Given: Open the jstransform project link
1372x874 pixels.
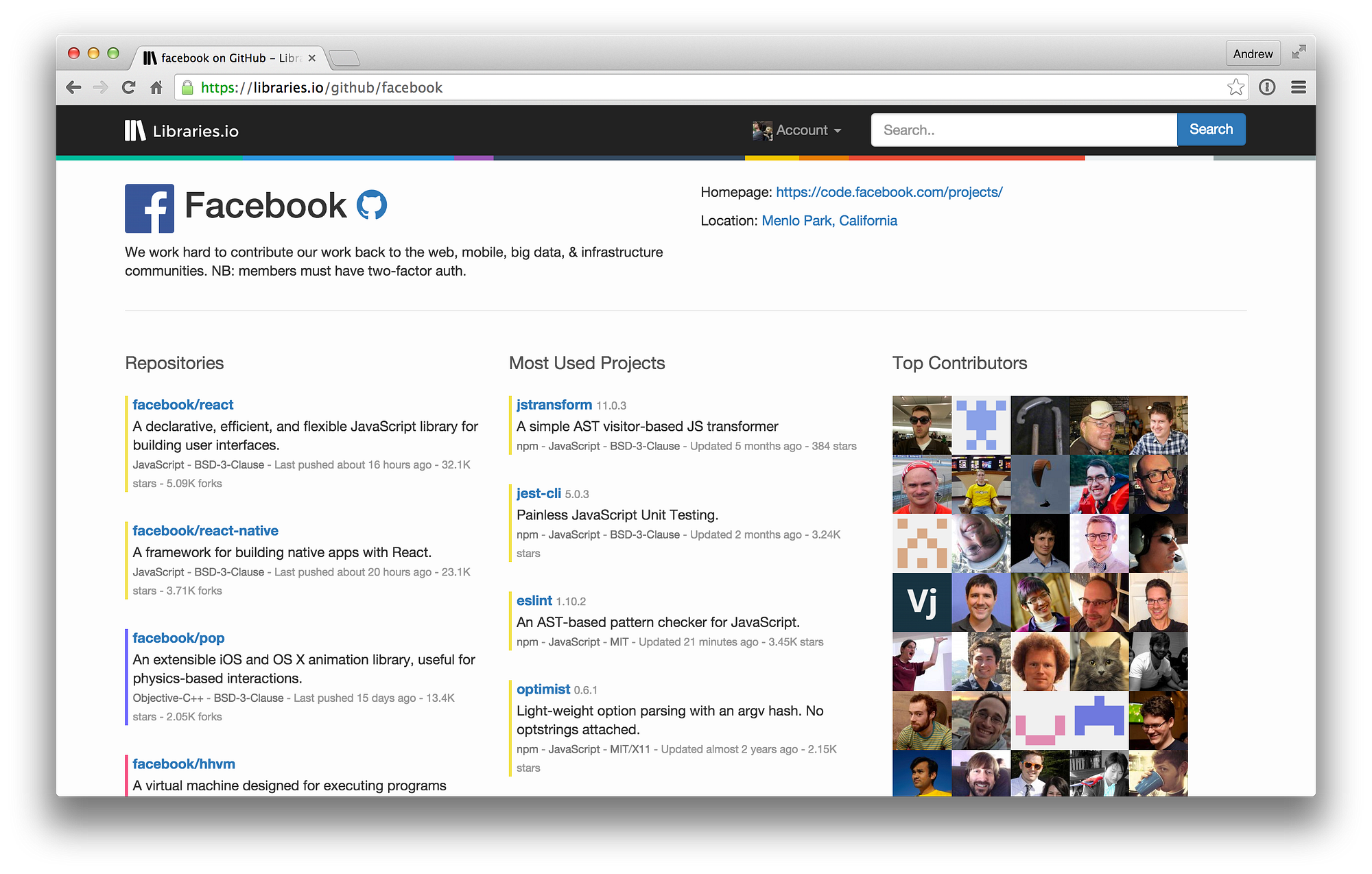Looking at the screenshot, I should (554, 405).
